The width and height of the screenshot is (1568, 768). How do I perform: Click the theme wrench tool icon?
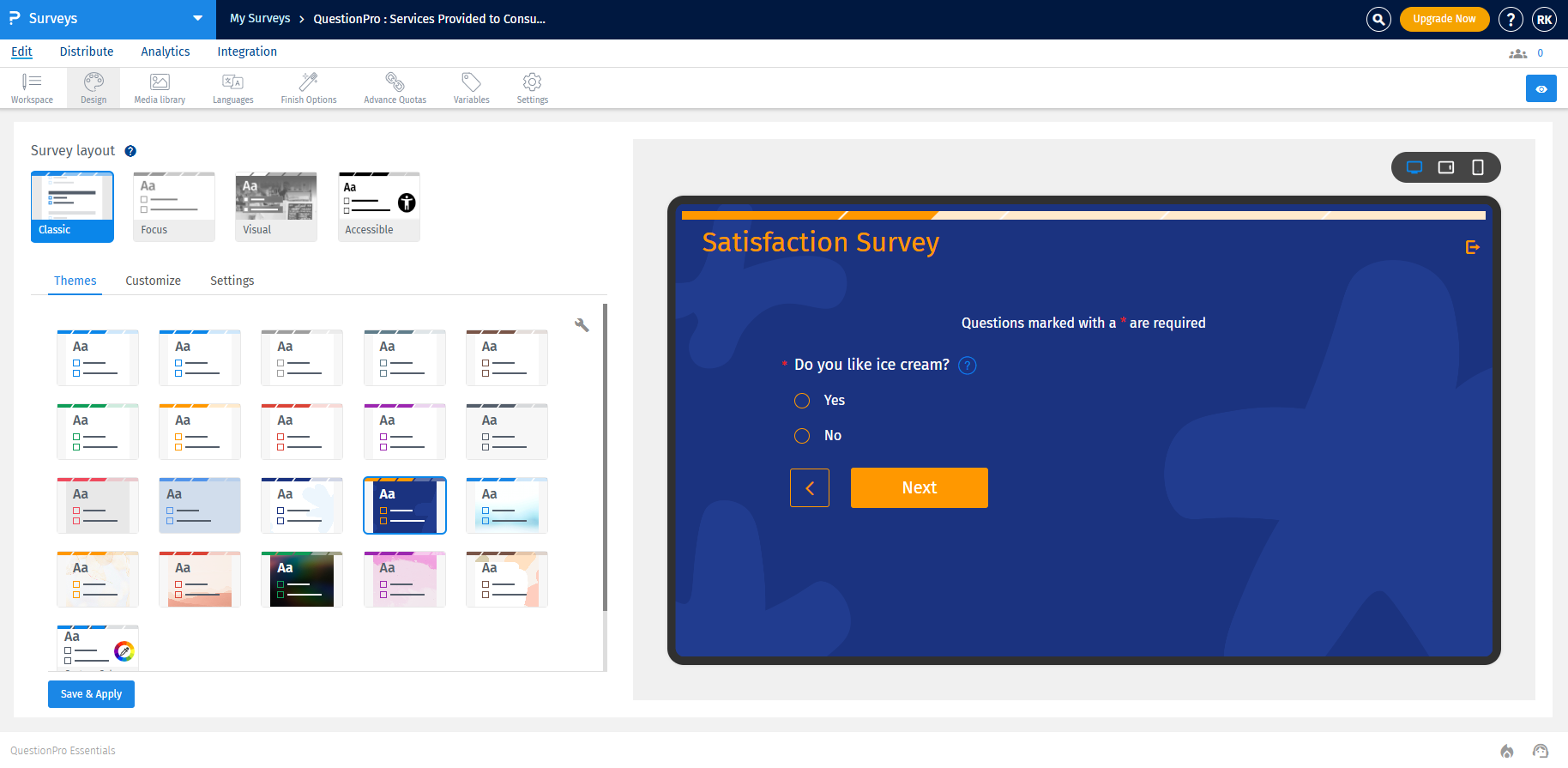coord(582,324)
